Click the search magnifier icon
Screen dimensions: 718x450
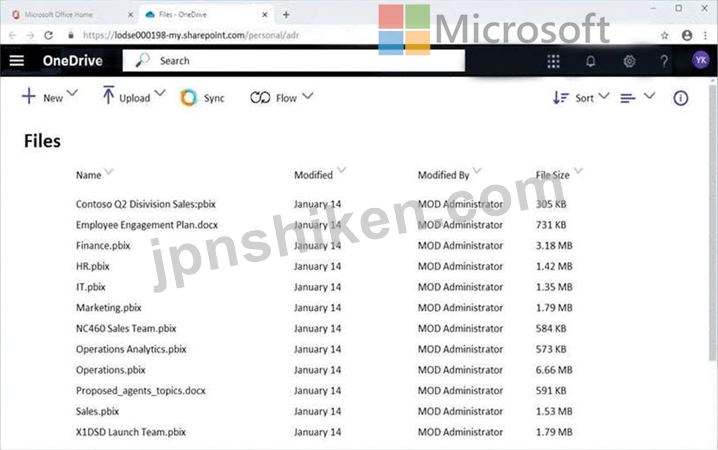[x=142, y=60]
